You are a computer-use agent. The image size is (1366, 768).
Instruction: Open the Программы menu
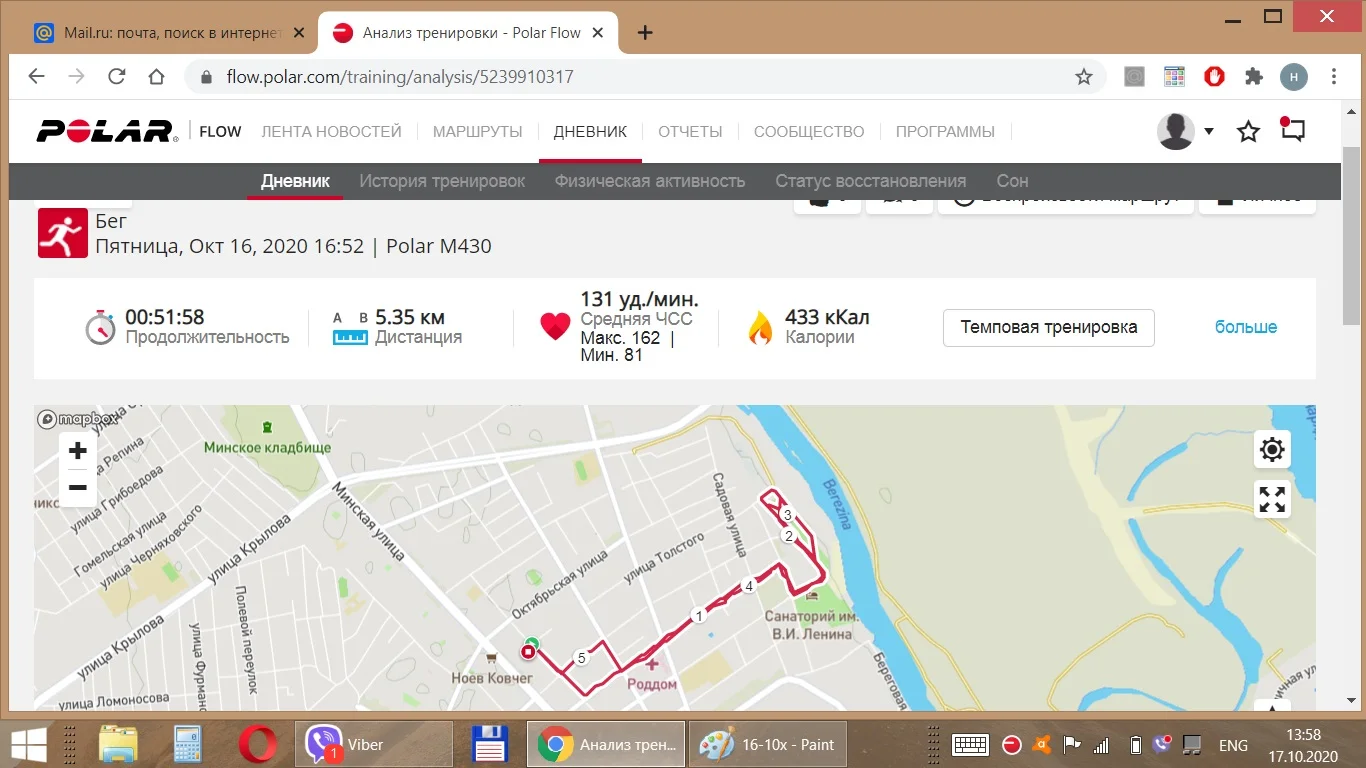point(945,131)
